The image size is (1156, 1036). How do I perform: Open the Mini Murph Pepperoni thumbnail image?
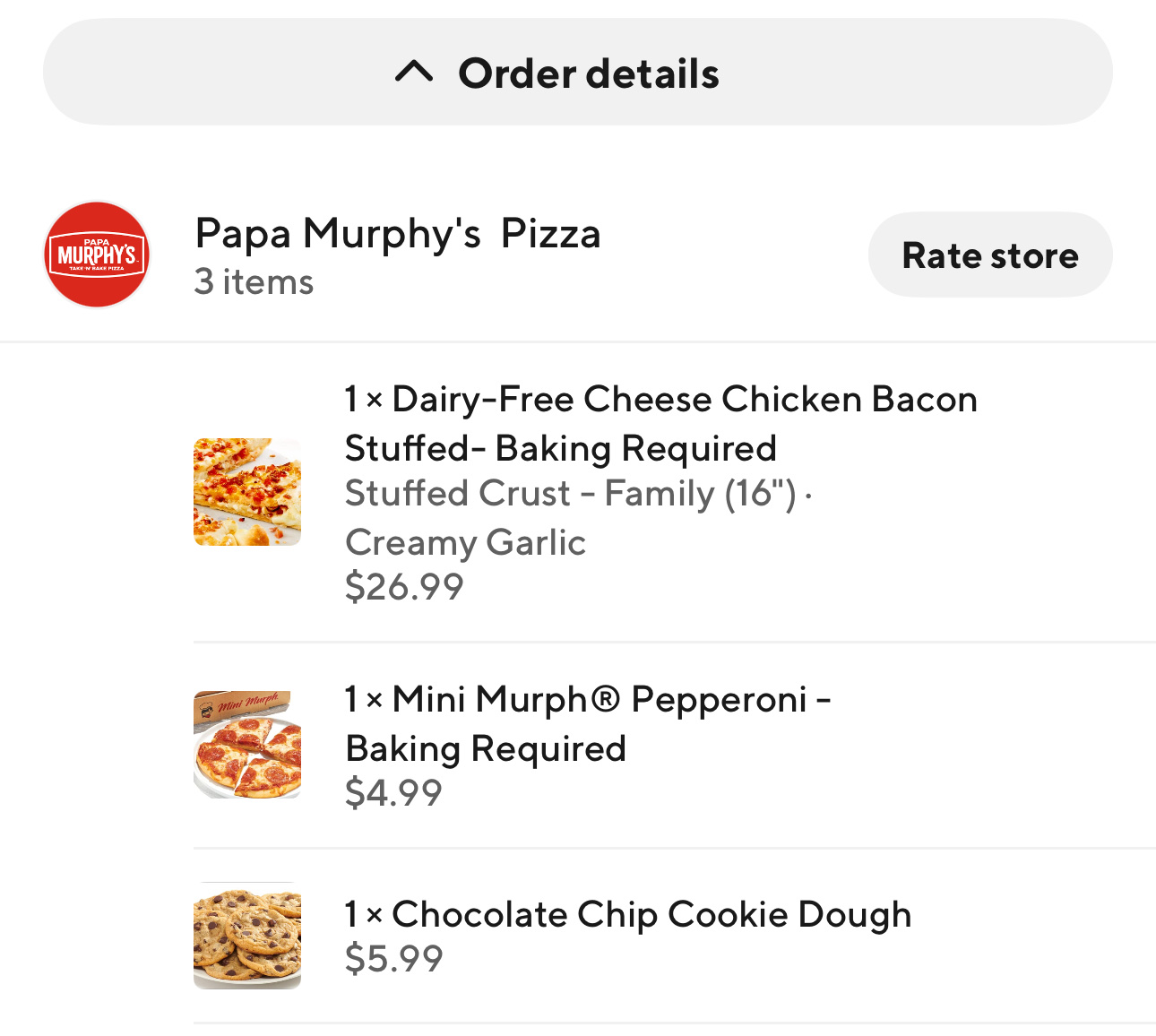coord(247,745)
